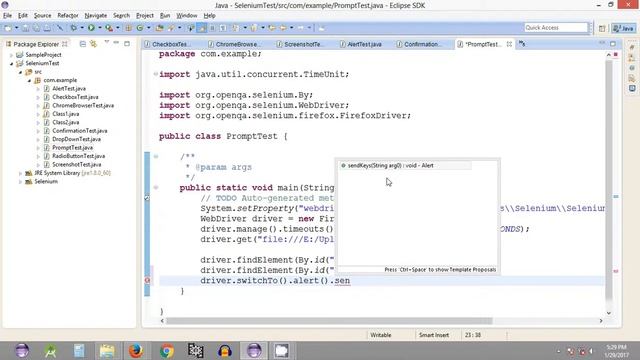Fold the Javadoc comment block
The image size is (640, 360).
(156, 156)
